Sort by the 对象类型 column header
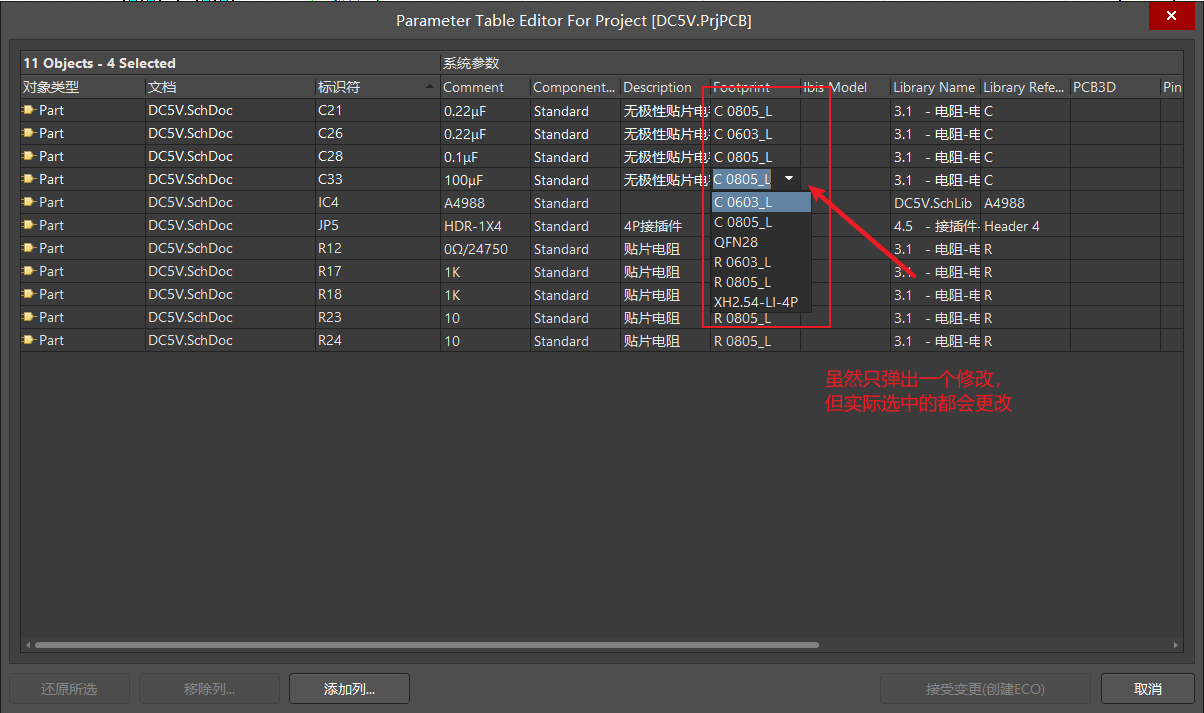 (83, 87)
